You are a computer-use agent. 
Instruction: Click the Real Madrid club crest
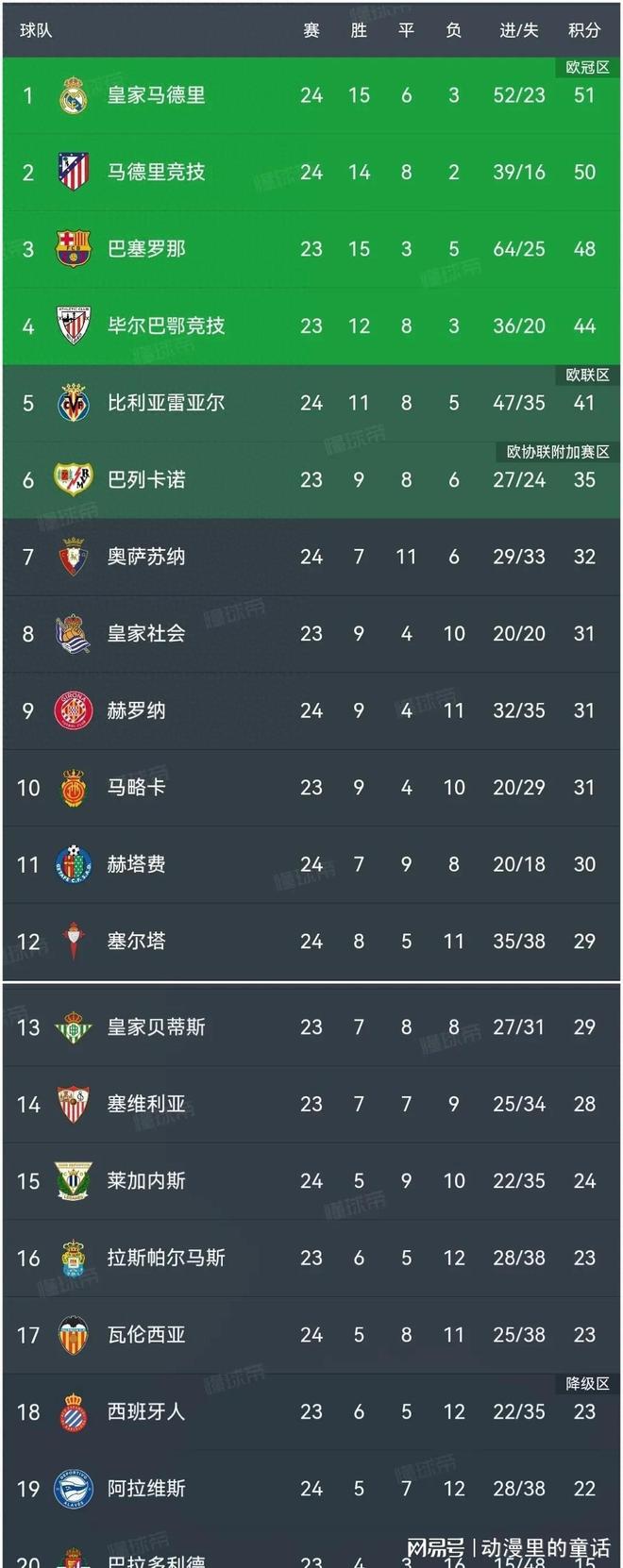coord(74,95)
